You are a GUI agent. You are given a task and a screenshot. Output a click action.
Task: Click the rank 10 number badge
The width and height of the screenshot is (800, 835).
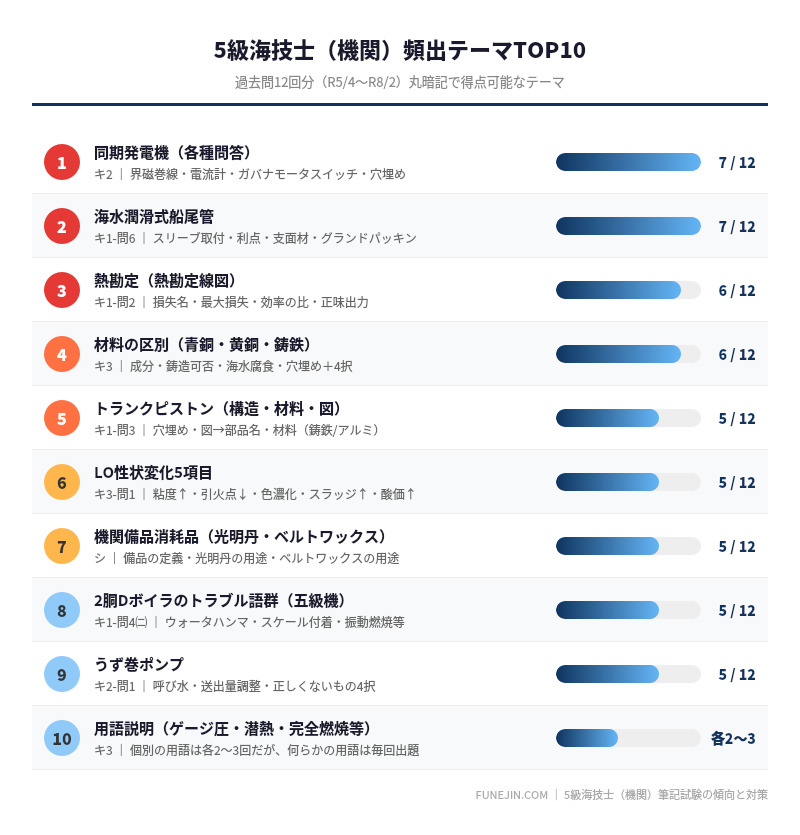(x=62, y=738)
